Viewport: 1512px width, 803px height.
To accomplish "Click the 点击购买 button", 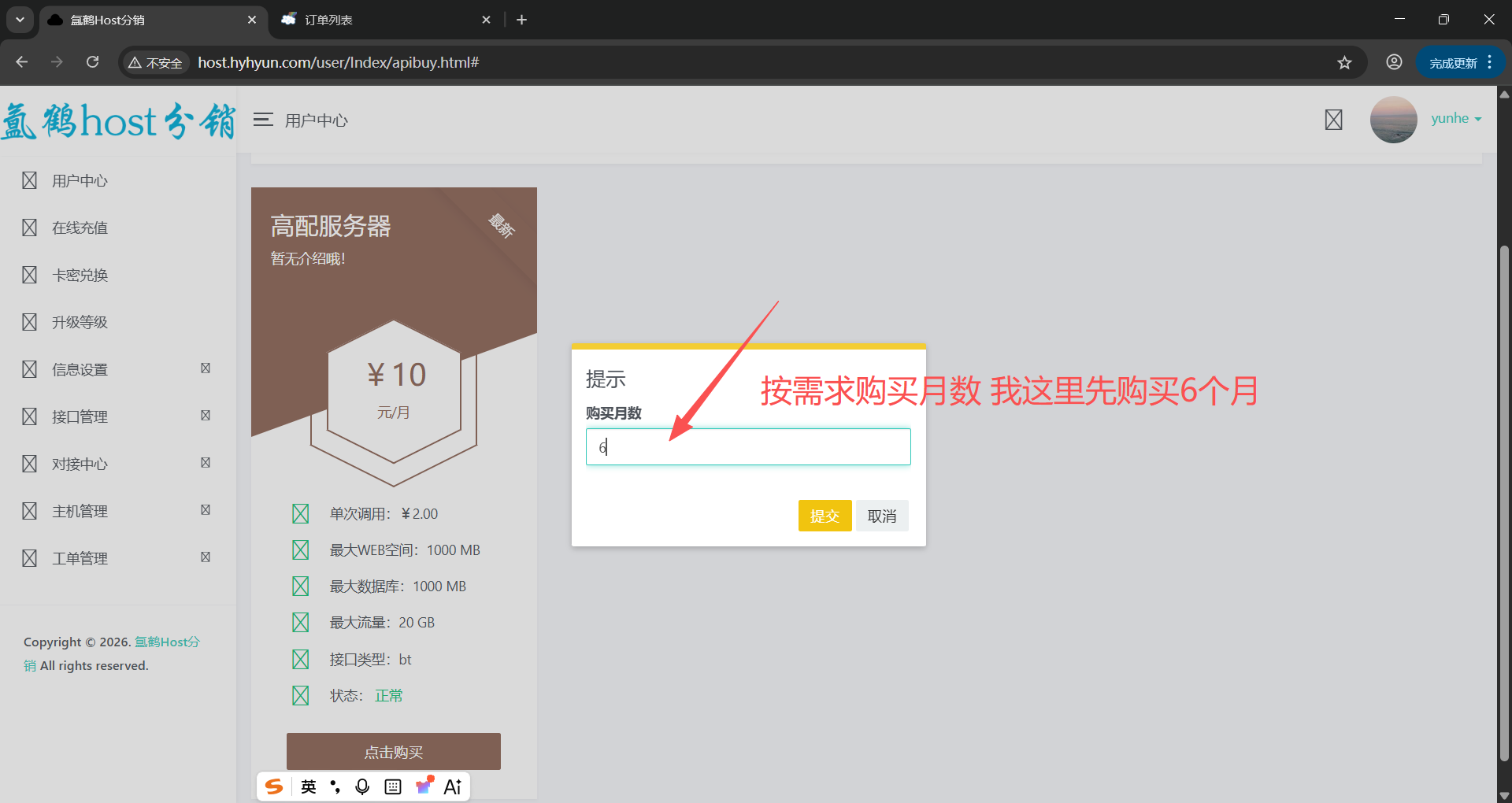I will (x=394, y=752).
